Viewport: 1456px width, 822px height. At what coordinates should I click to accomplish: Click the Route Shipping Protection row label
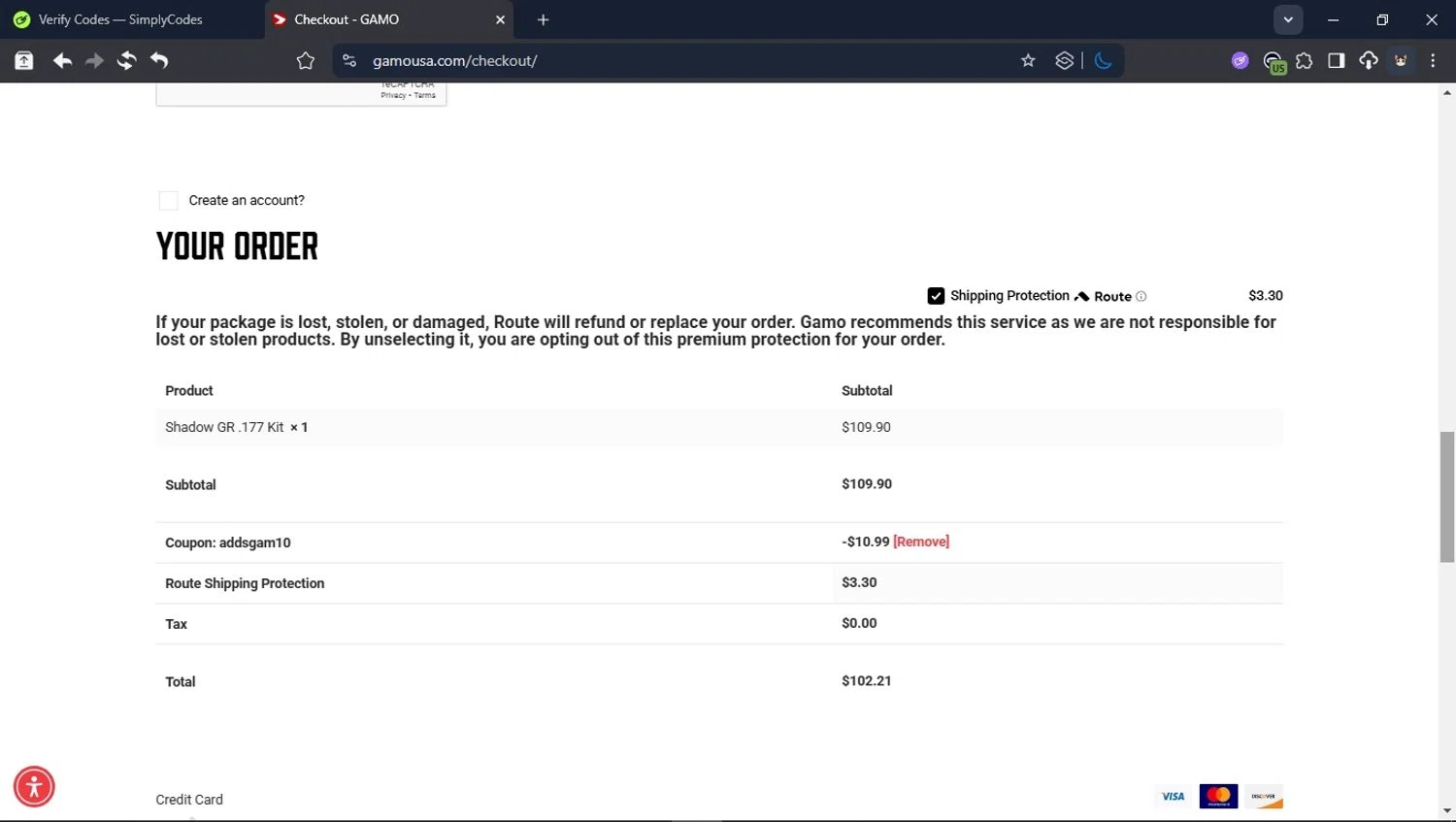pos(245,583)
